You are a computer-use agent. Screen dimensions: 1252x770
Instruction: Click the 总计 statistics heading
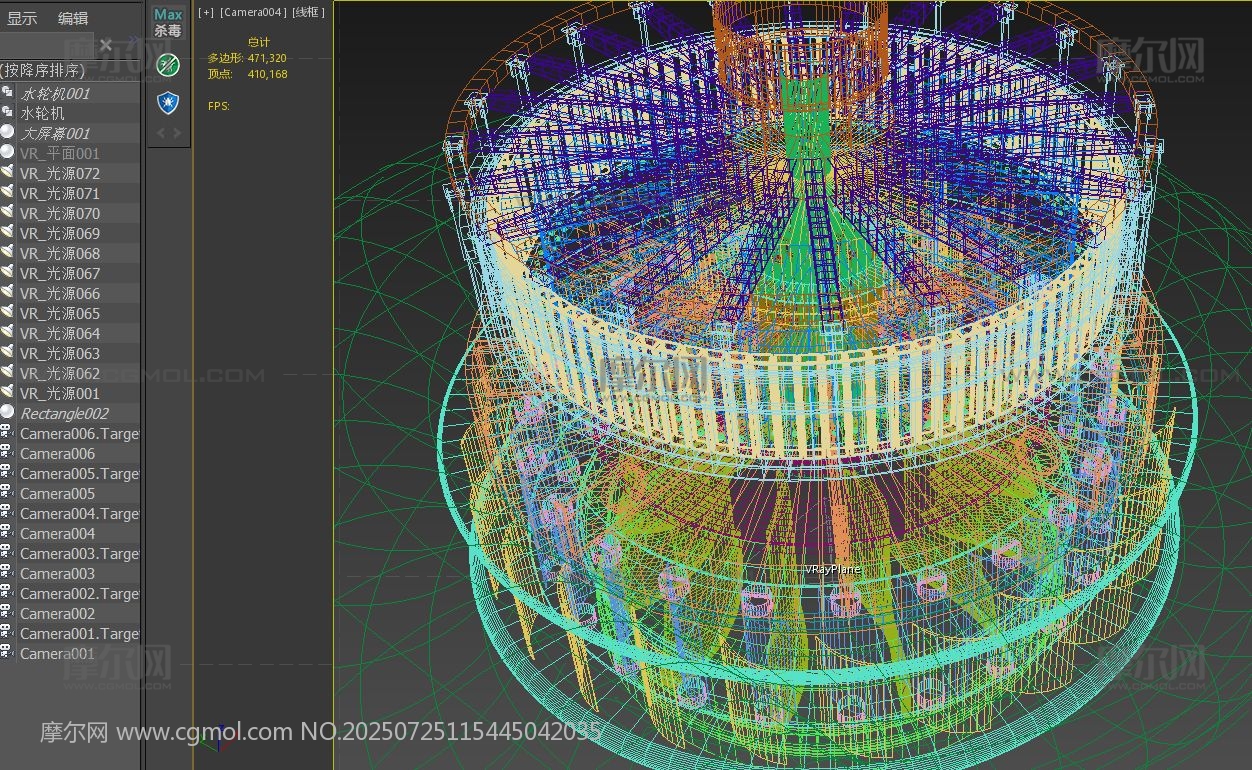[x=259, y=42]
